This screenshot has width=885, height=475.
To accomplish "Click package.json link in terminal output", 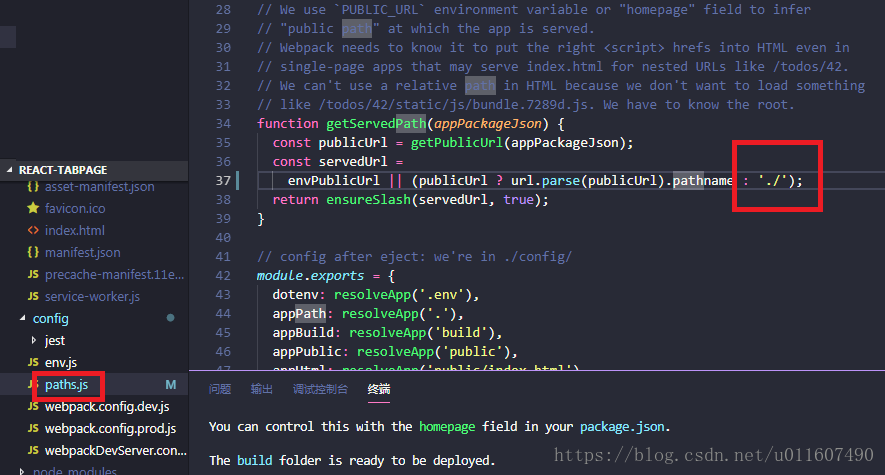I will click(x=622, y=427).
